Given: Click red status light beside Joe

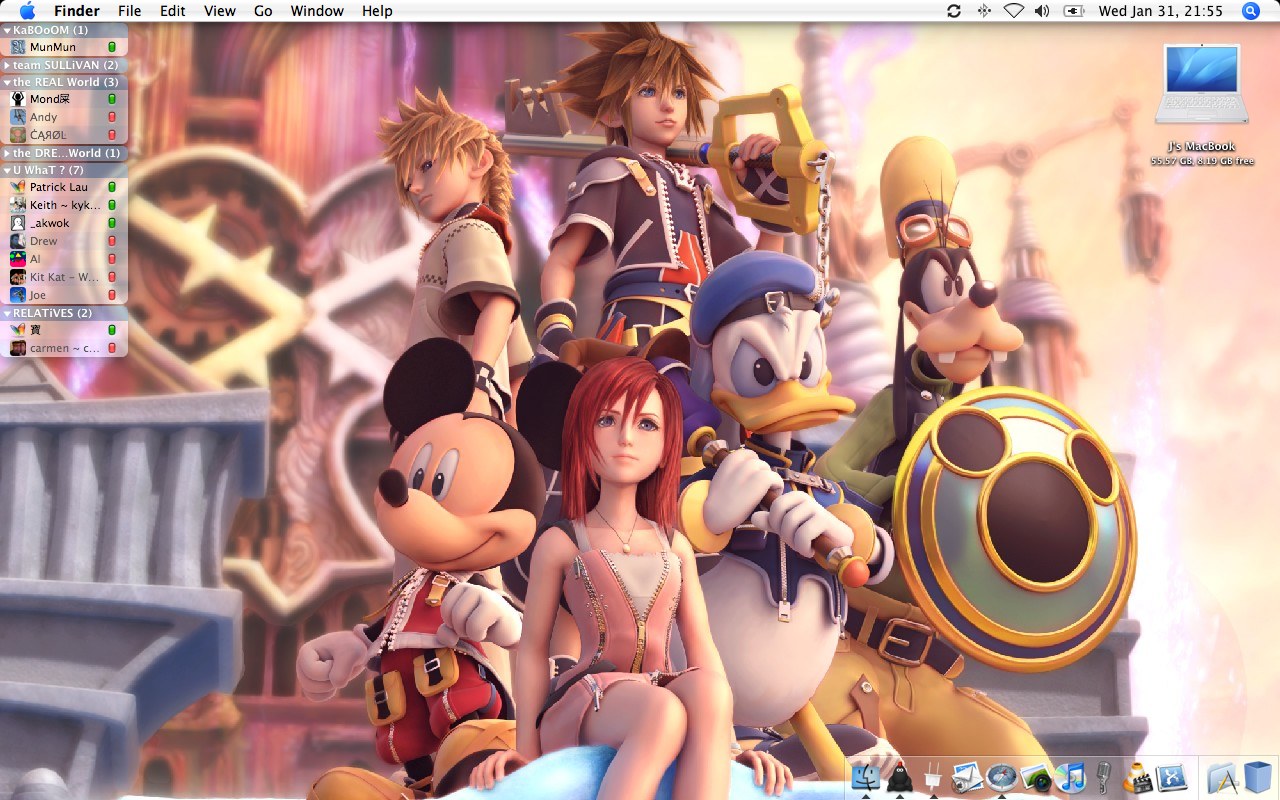Looking at the screenshot, I should (x=112, y=295).
